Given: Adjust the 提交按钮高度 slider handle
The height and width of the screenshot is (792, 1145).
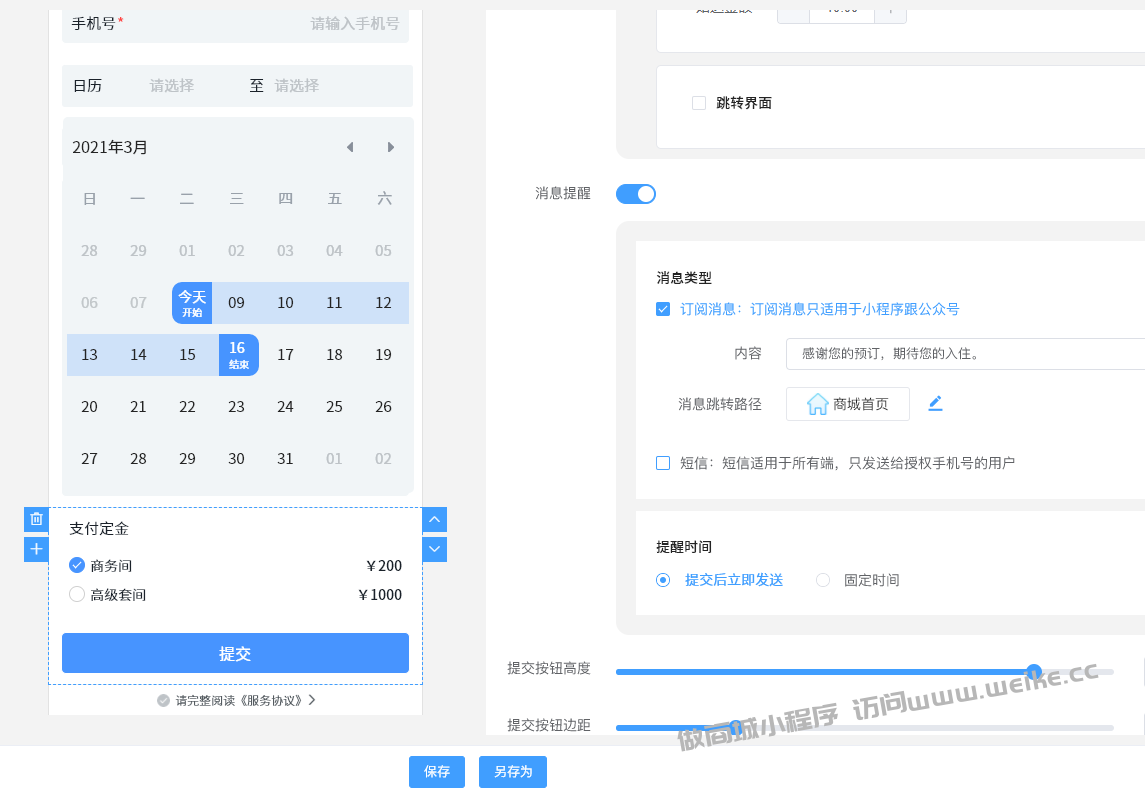Looking at the screenshot, I should pos(1033,672).
